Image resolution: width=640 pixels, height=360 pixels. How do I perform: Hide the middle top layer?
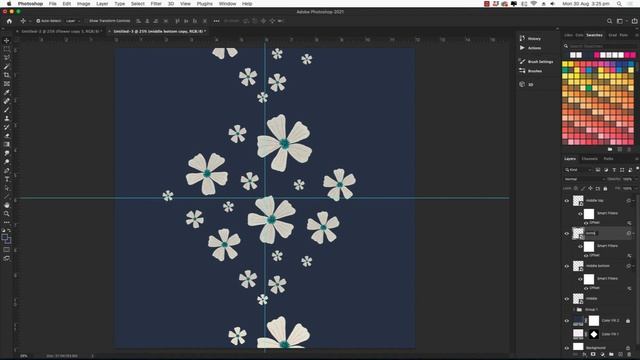pyautogui.click(x=567, y=200)
